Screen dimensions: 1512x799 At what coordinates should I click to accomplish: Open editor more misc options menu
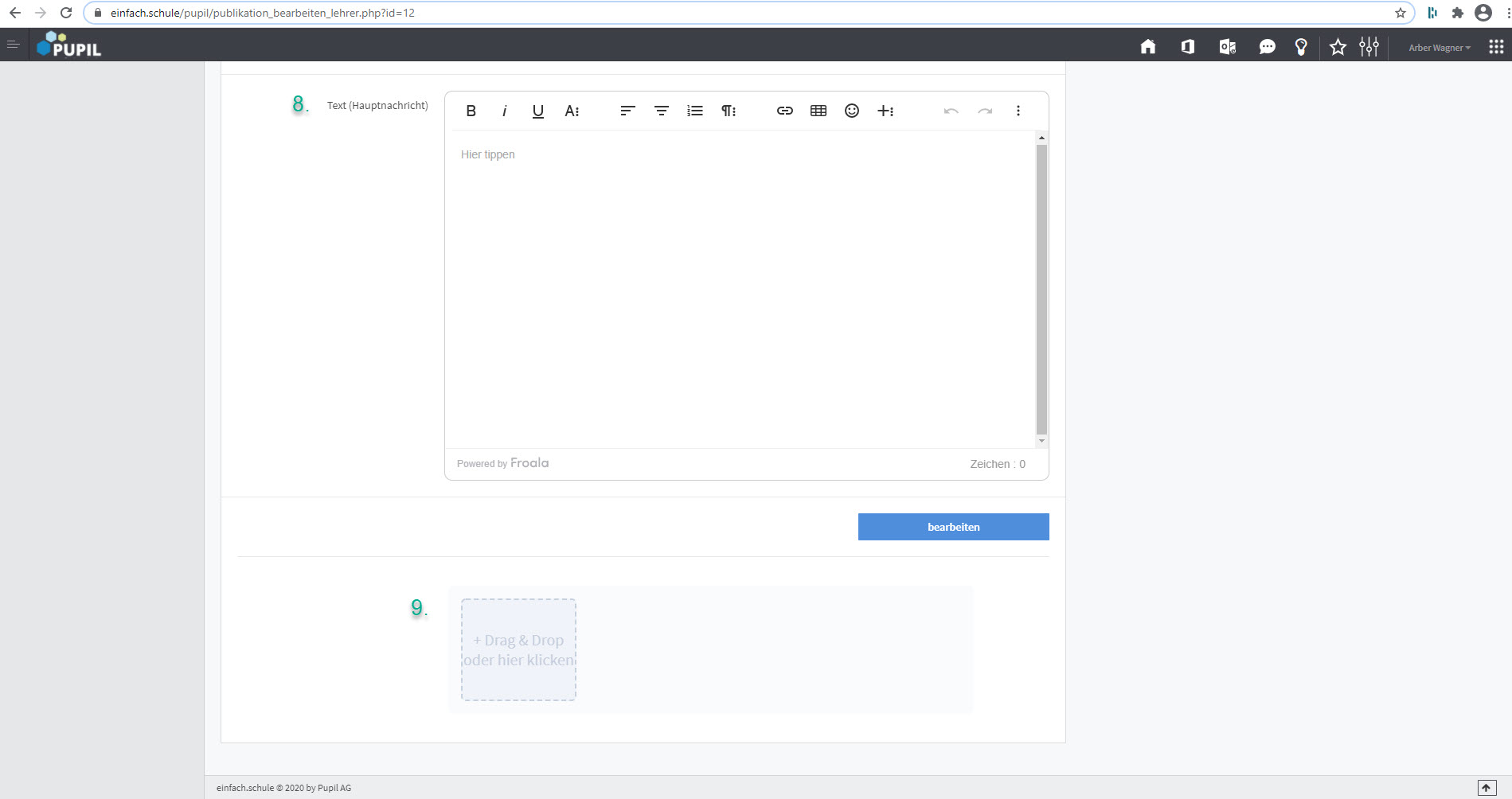(x=1018, y=111)
